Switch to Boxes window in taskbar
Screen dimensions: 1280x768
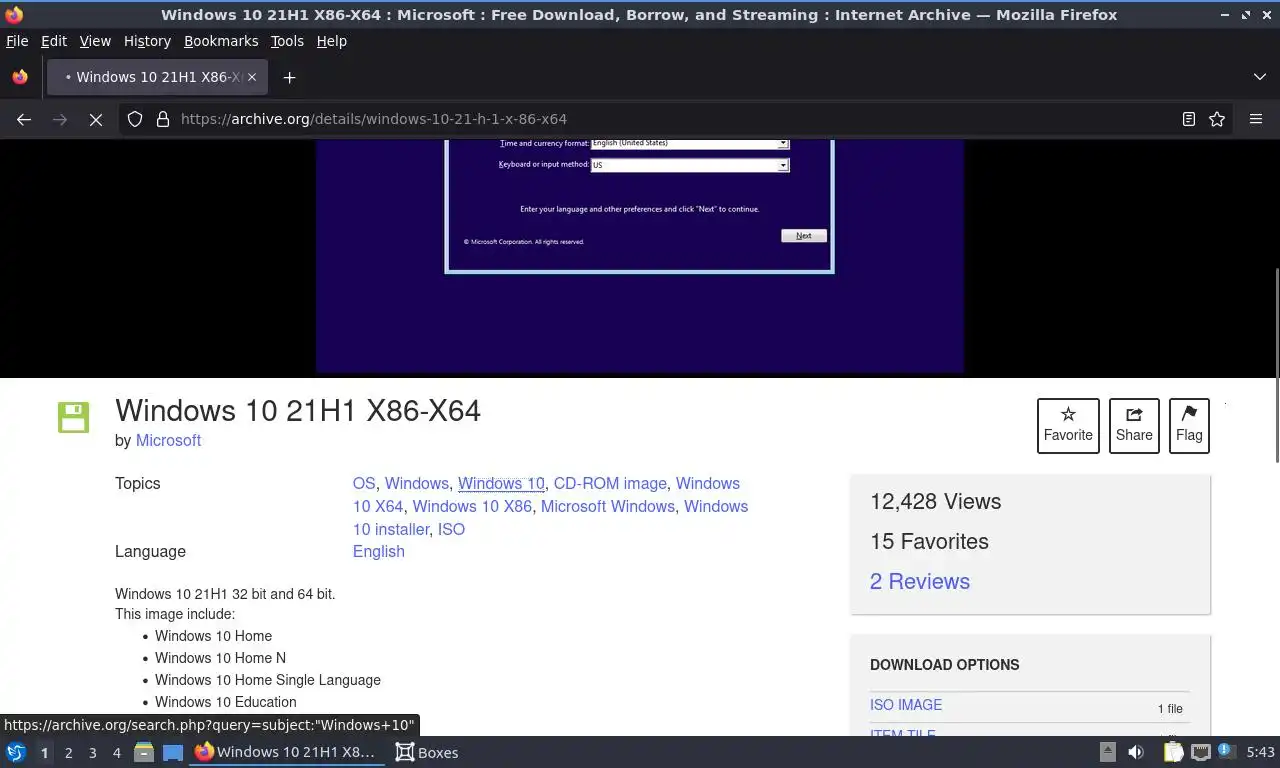click(x=427, y=752)
